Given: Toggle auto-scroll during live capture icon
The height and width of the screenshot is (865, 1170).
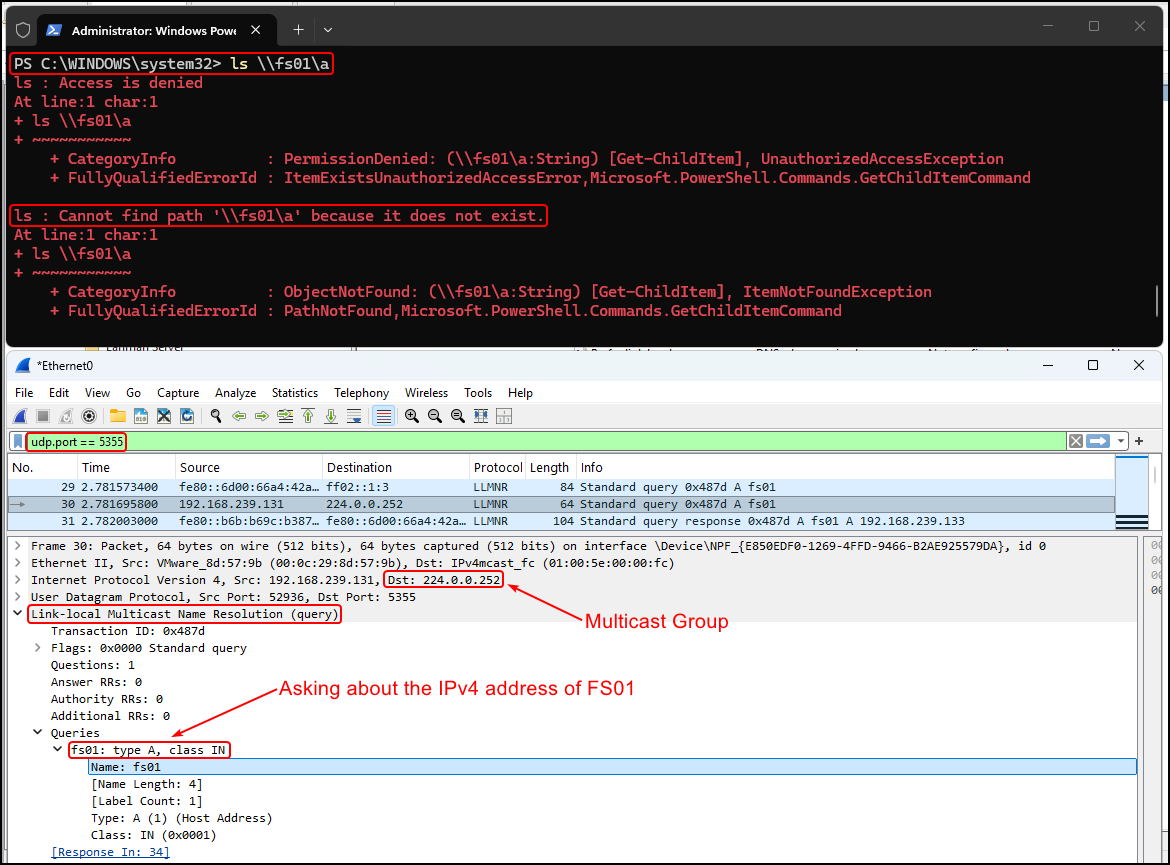Looking at the screenshot, I should pyautogui.click(x=354, y=416).
